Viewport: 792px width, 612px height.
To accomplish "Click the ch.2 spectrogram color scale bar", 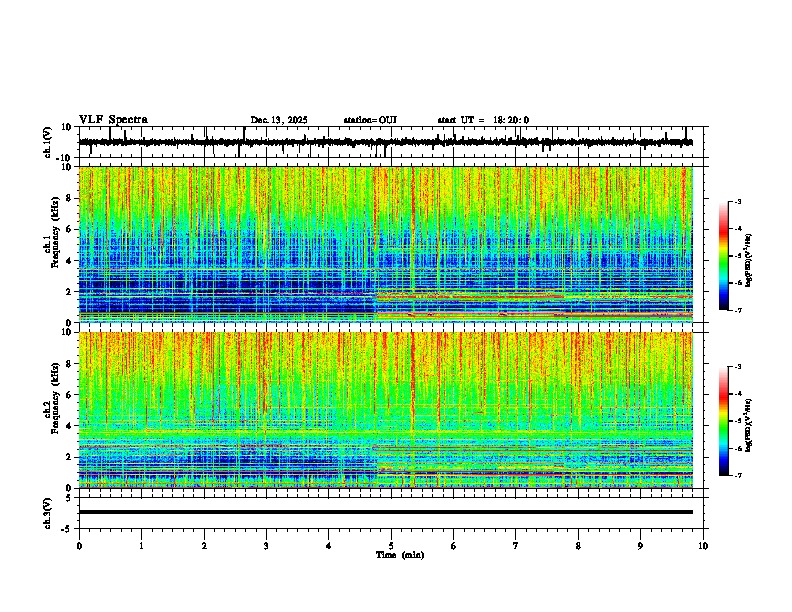I will (x=724, y=421).
